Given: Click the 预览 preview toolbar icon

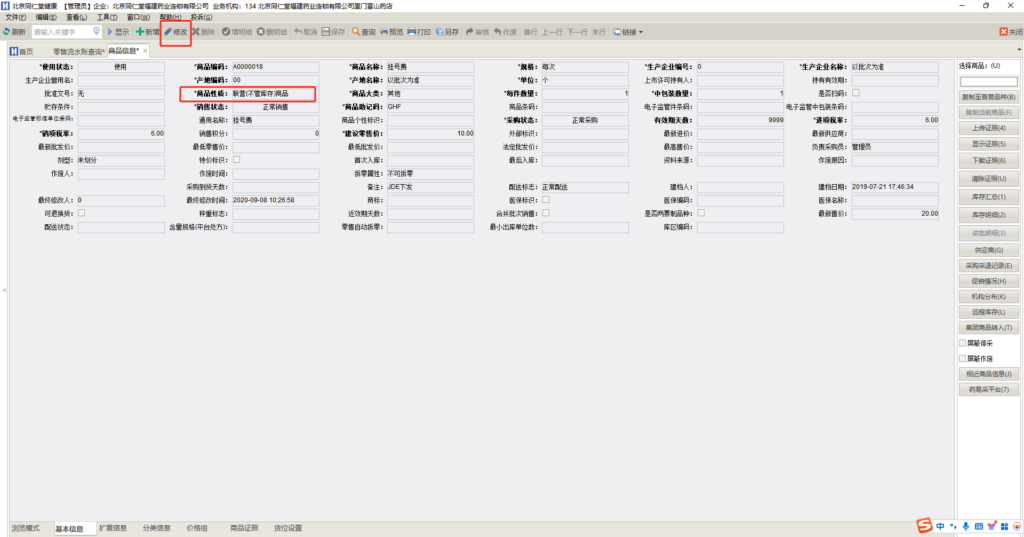Looking at the screenshot, I should click(x=384, y=31).
